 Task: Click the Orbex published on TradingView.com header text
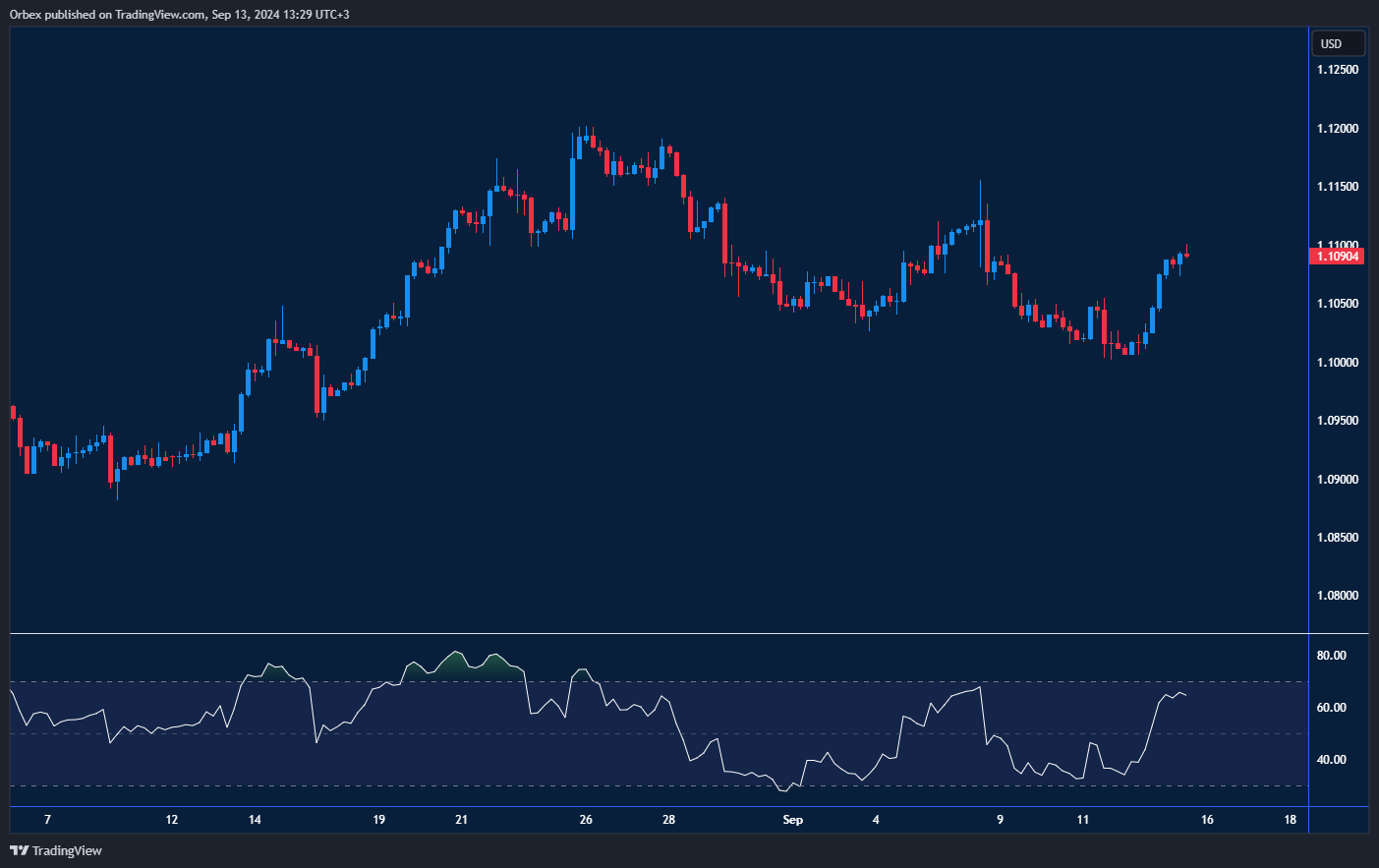pos(179,14)
